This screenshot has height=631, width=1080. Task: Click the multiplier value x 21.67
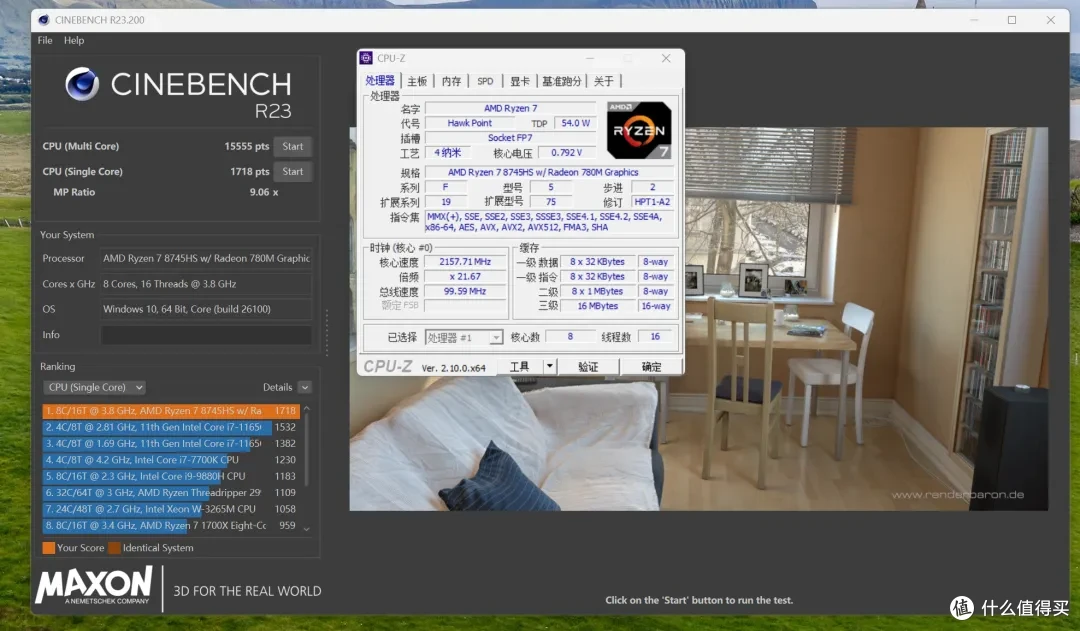click(466, 276)
